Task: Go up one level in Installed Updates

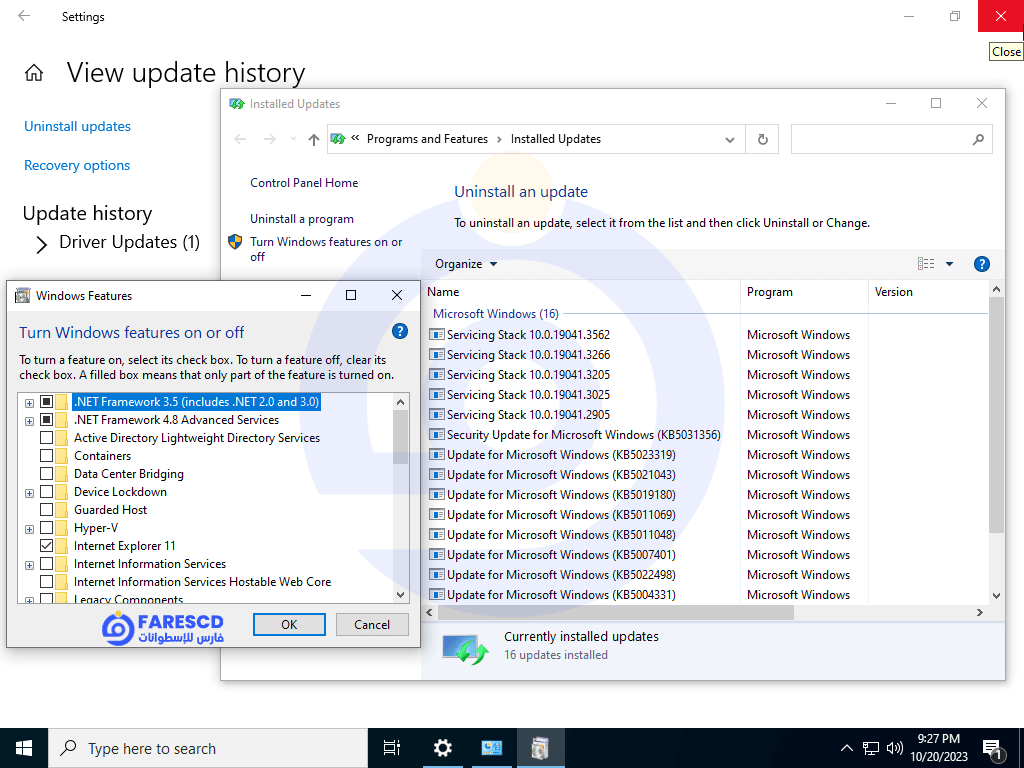Action: [x=313, y=139]
